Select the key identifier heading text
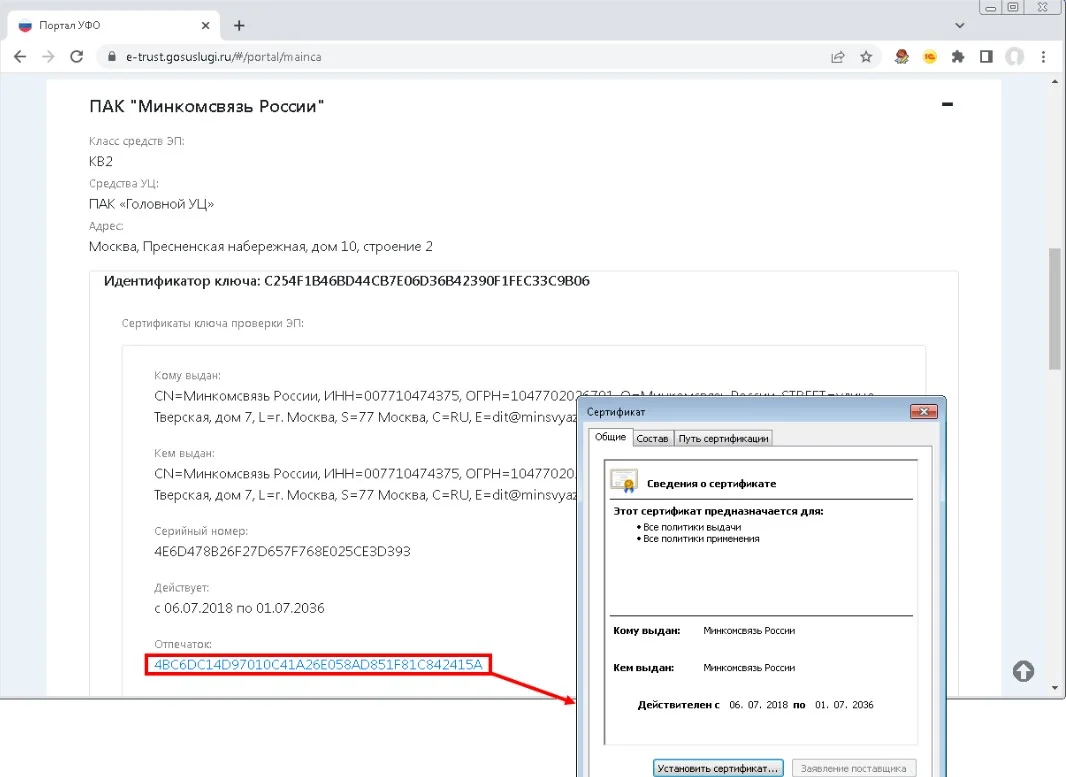Screen dimensions: 1066x777 point(347,281)
